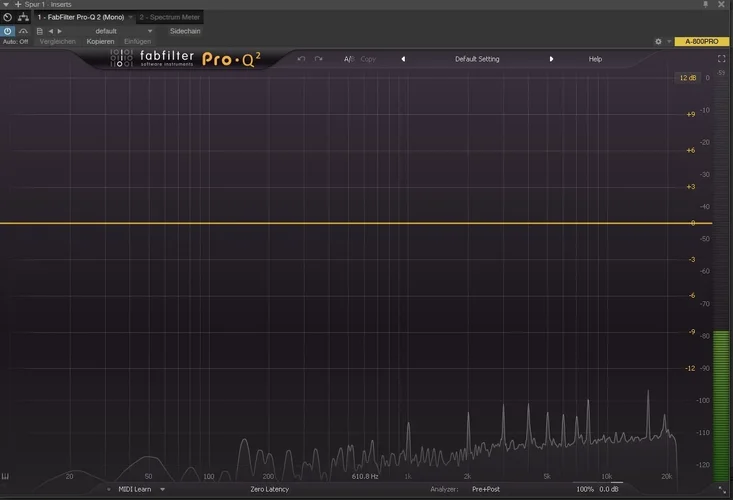Open the dropdown arrow beside the Pro-Q 2 tab
This screenshot has width=733, height=500.
pyautogui.click(x=130, y=17)
